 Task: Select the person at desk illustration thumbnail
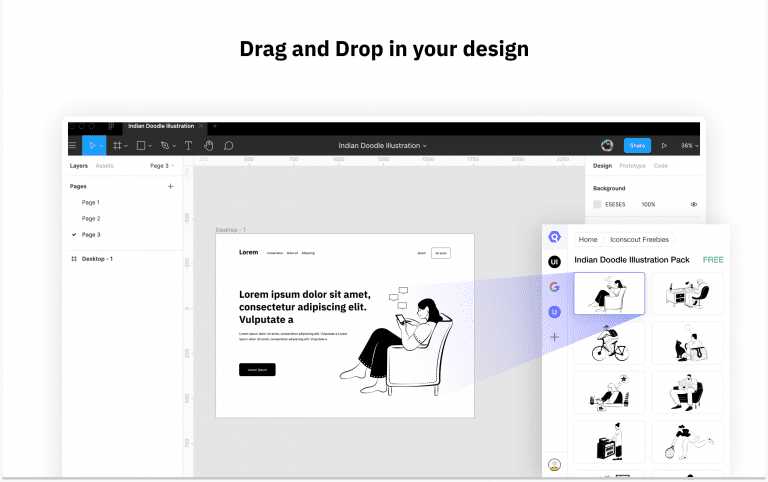pos(688,293)
